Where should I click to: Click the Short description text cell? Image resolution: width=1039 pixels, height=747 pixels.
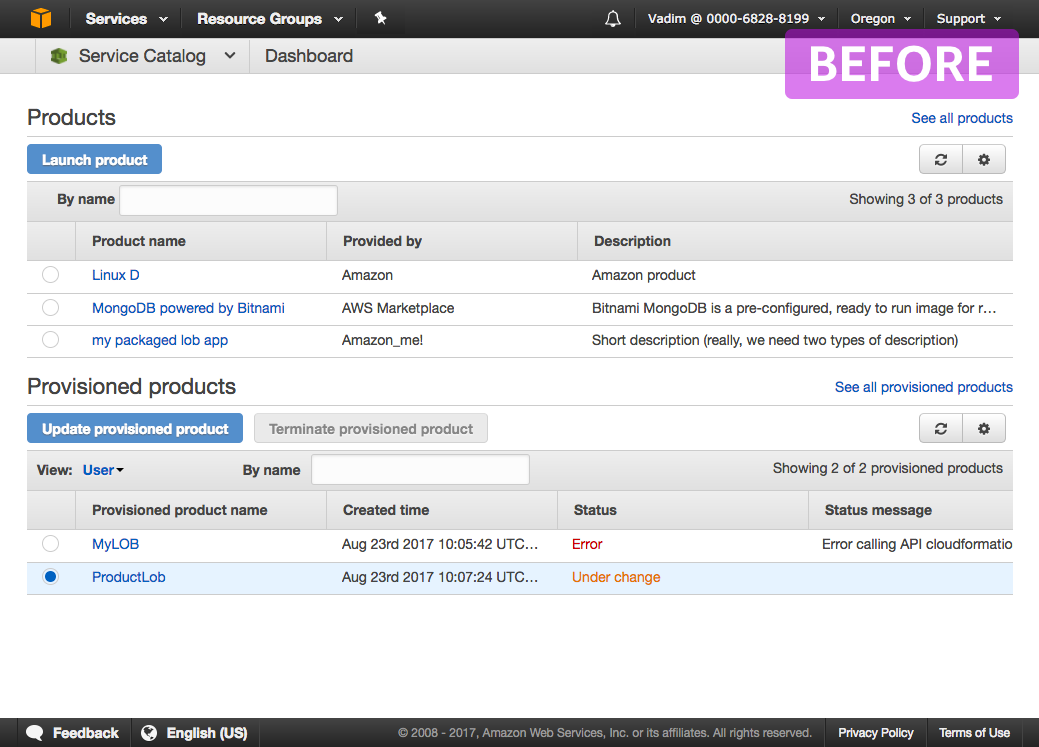[775, 340]
